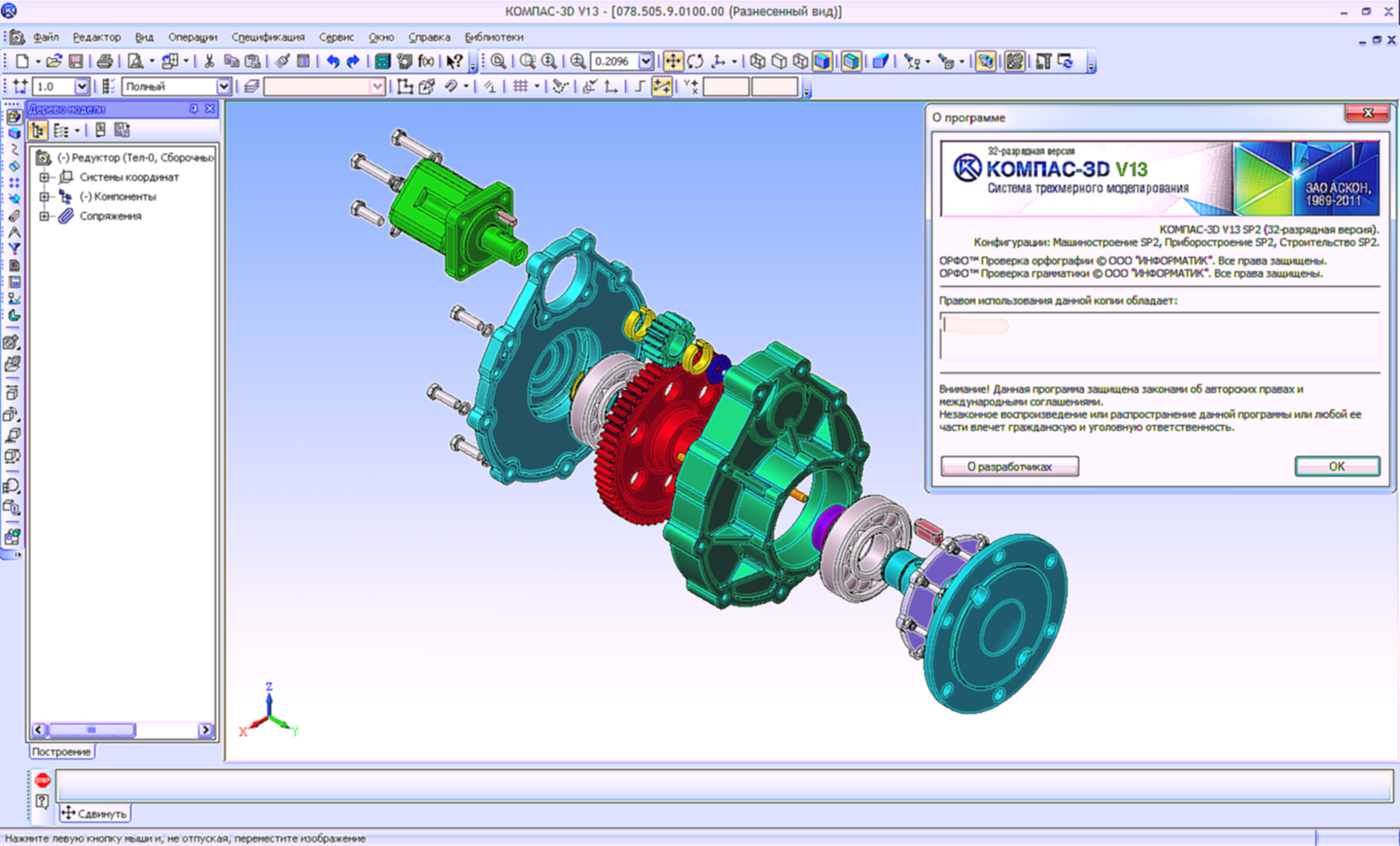Open the empty layer combo box dropdown
The image size is (1400, 846).
point(377,87)
